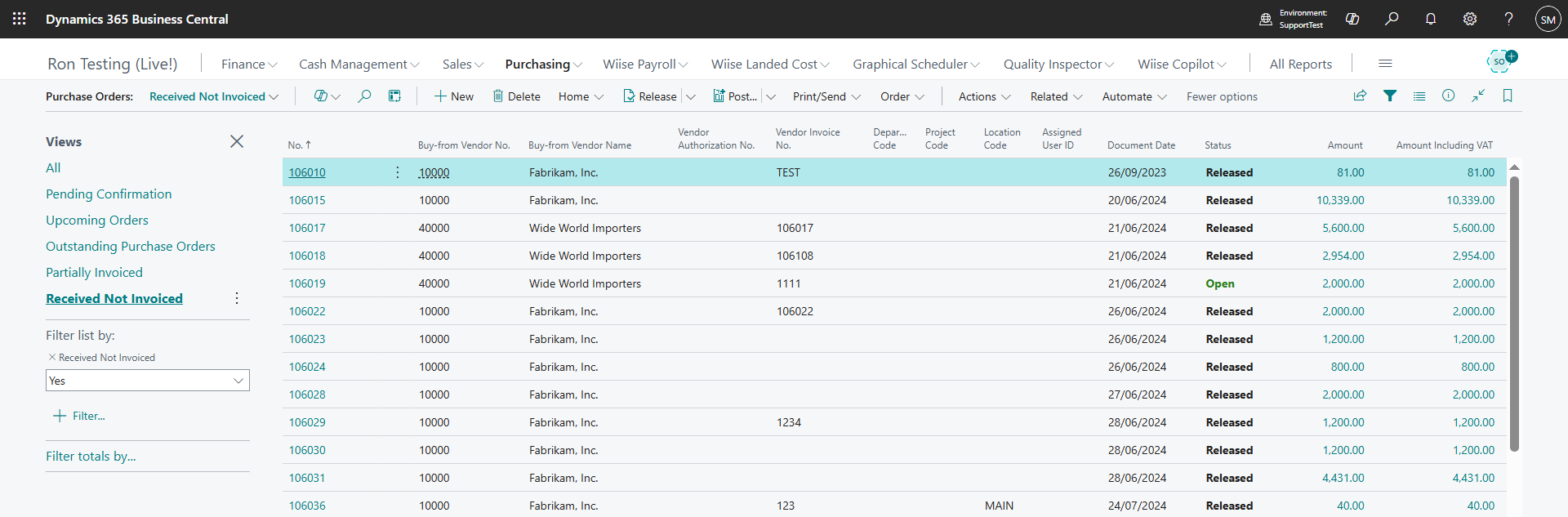The height and width of the screenshot is (517, 1568).
Task: Click the edit list icon beside search
Action: [394, 96]
